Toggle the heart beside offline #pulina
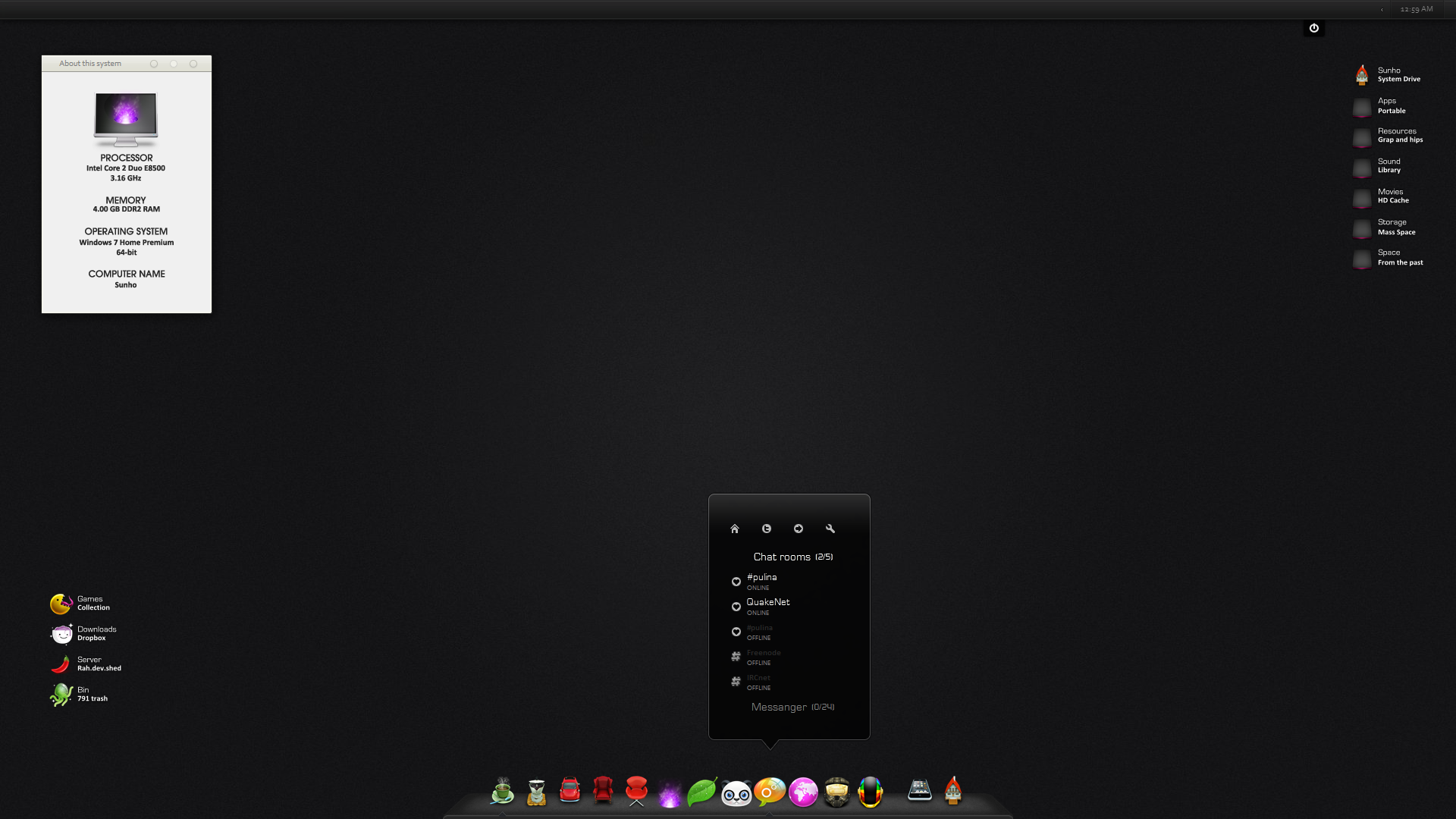This screenshot has width=1456, height=819. [736, 632]
